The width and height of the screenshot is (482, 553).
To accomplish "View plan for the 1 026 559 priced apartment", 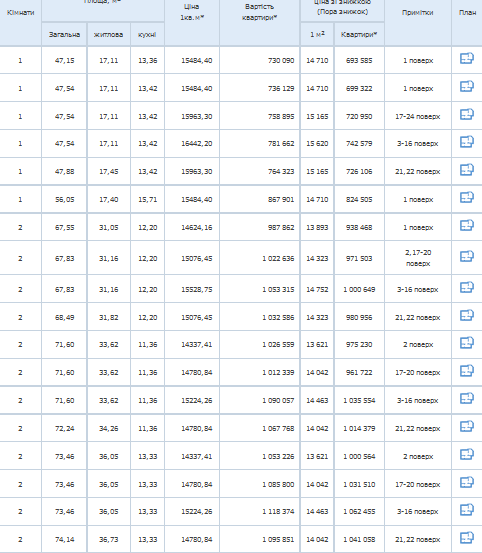I will pyautogui.click(x=466, y=342).
